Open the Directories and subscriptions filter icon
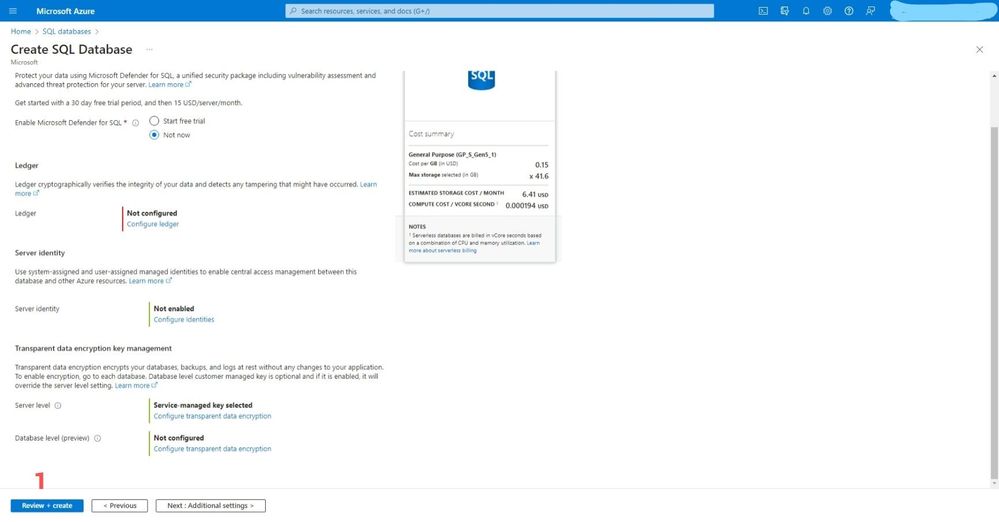Image resolution: width=999 pixels, height=522 pixels. 784,11
